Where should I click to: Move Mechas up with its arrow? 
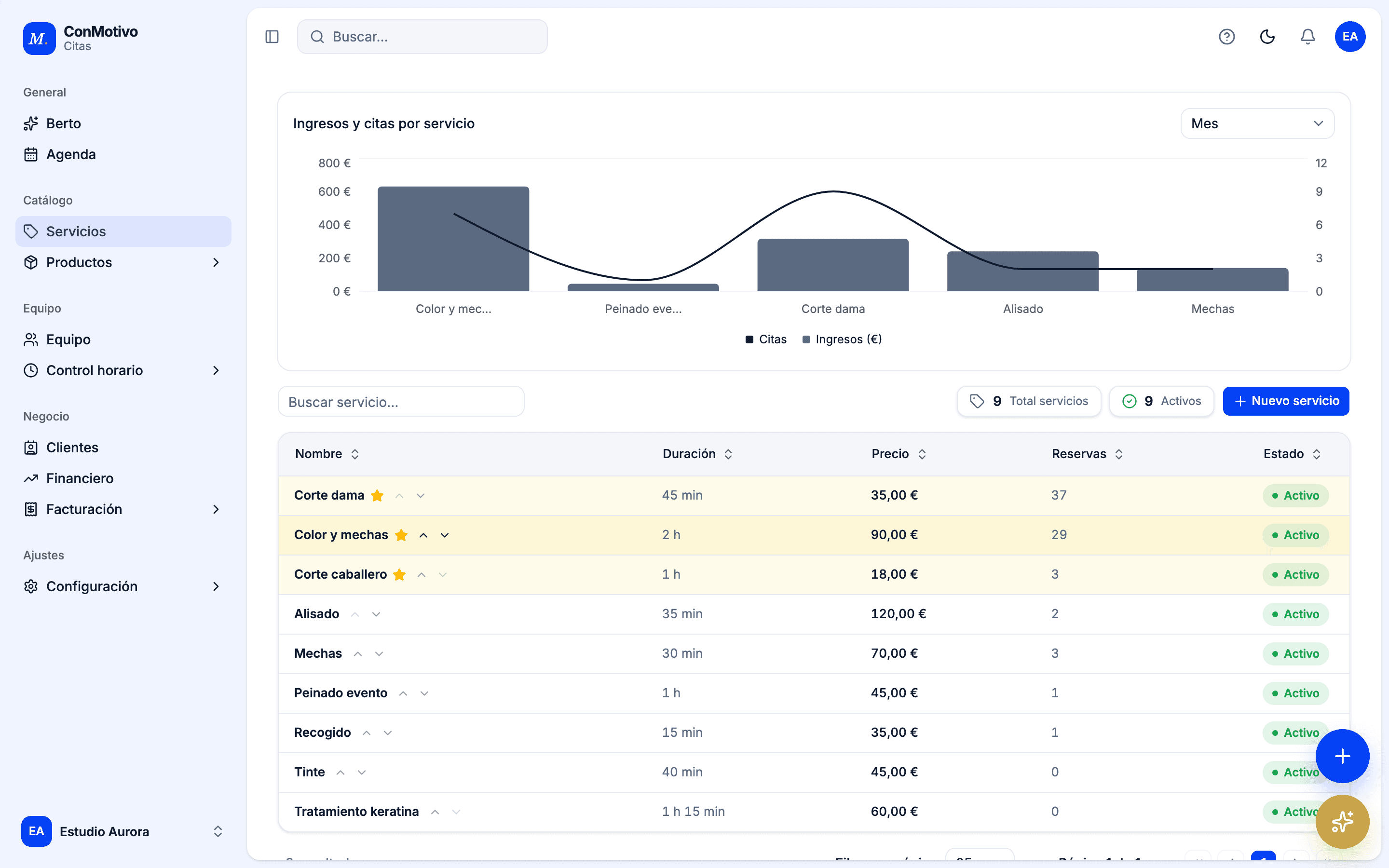(x=357, y=654)
